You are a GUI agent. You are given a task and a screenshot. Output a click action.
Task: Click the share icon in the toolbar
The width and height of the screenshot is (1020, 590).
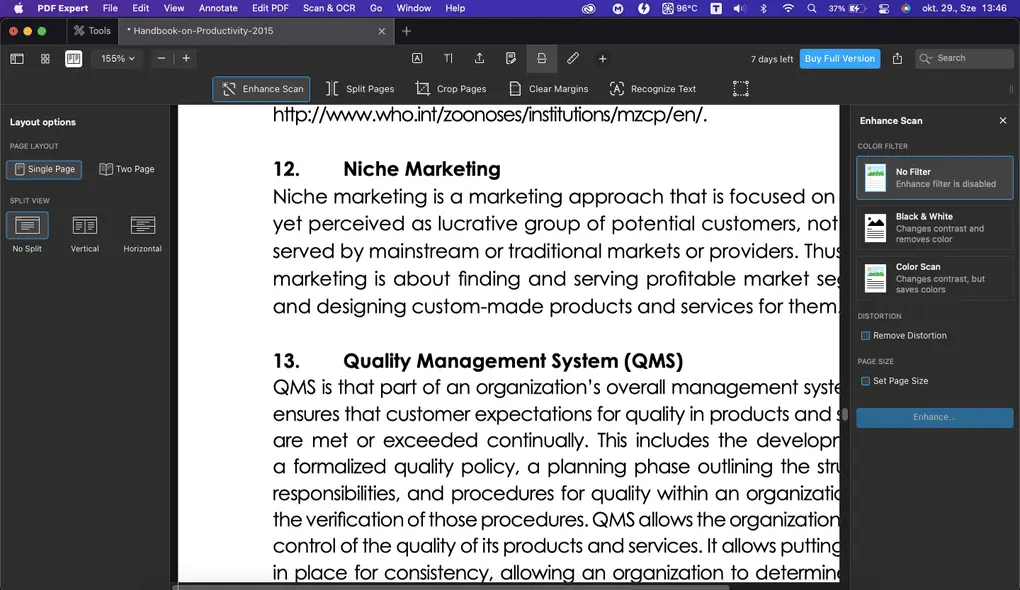click(897, 59)
